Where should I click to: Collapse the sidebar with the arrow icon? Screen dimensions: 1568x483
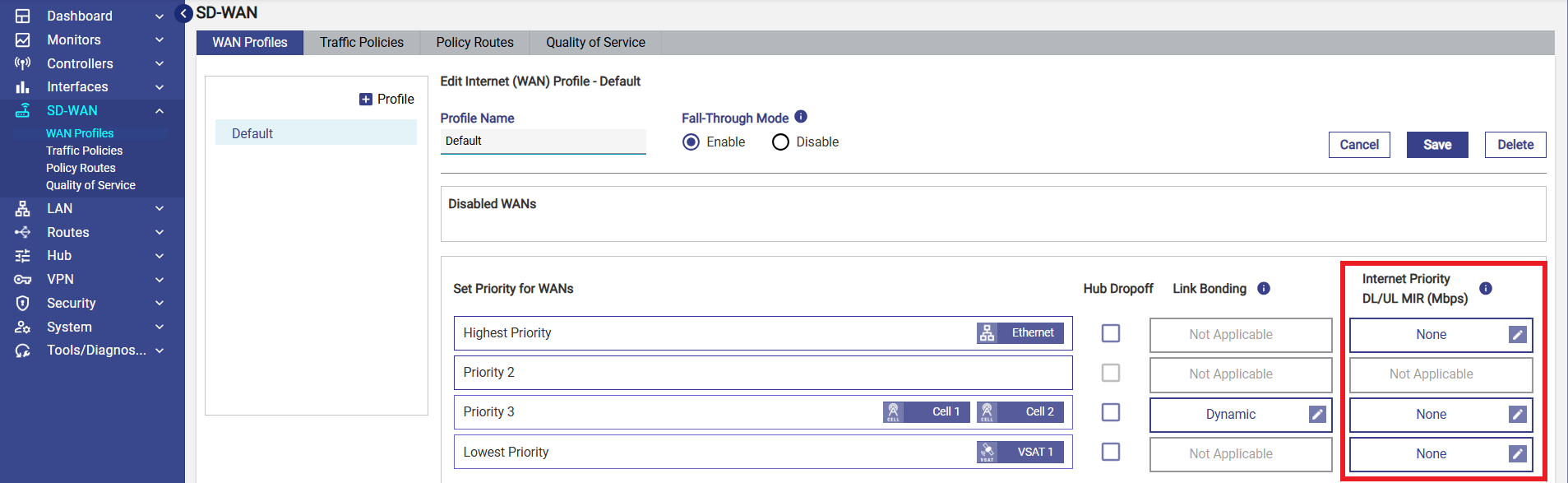point(184,13)
